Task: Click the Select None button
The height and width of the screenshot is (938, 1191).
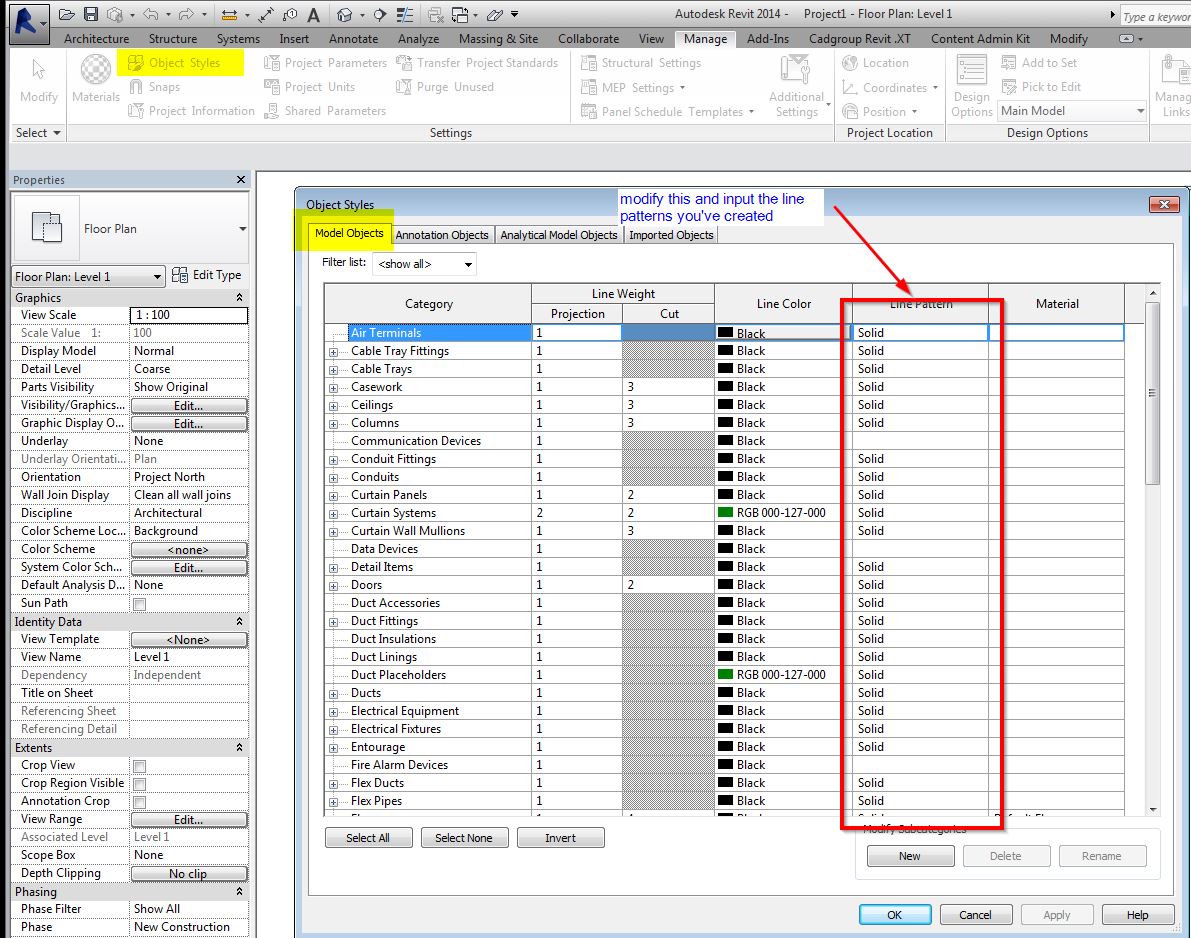Action: (463, 838)
